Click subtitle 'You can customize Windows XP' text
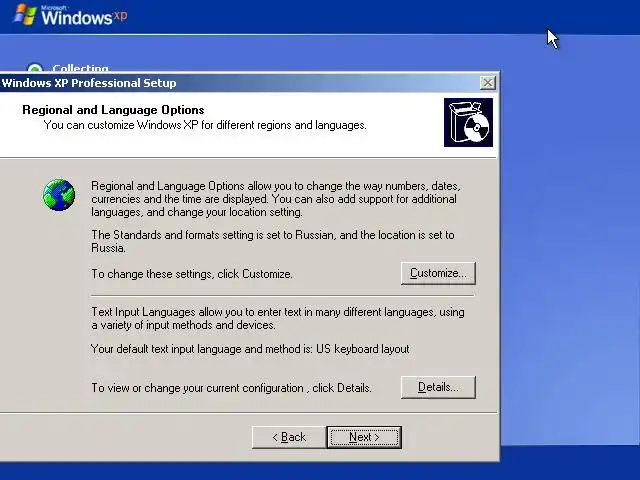This screenshot has height=480, width=640. [x=205, y=125]
